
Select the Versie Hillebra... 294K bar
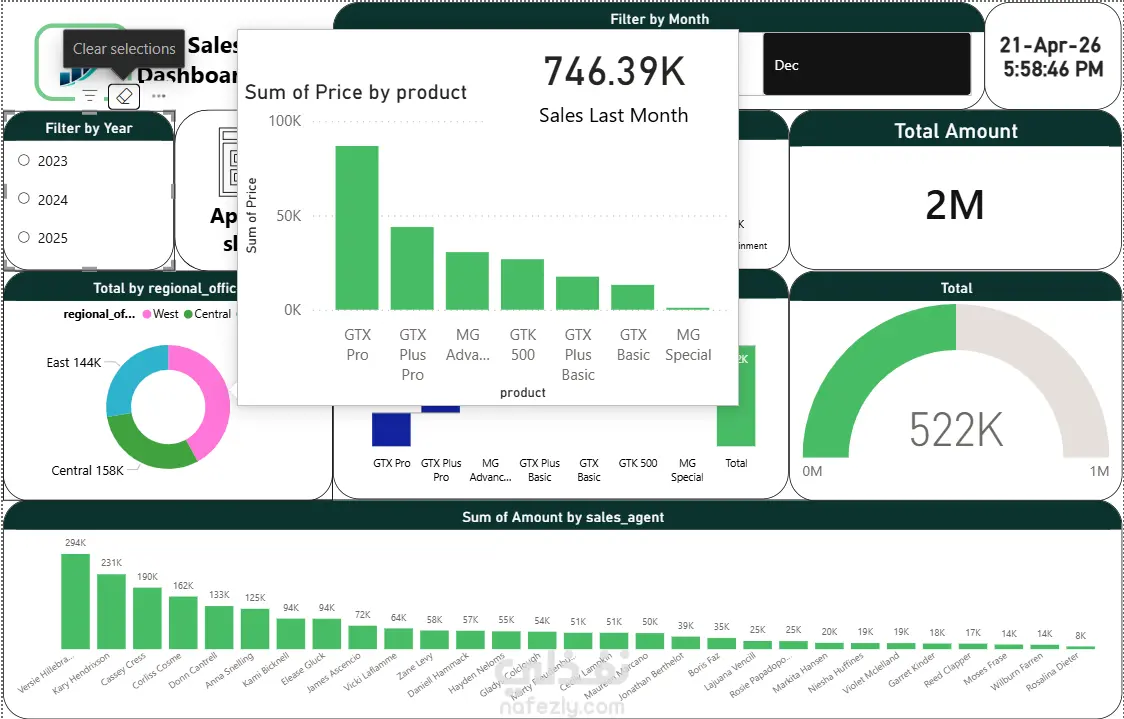pos(75,601)
